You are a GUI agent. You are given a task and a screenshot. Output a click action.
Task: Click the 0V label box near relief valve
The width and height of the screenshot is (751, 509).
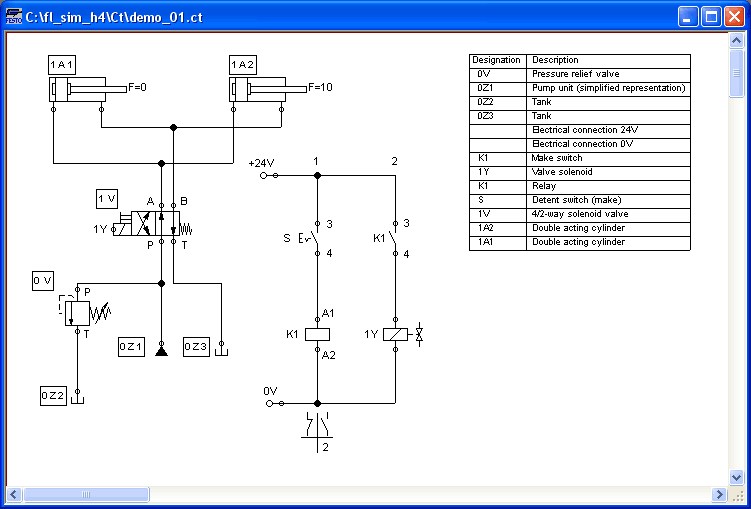[43, 281]
